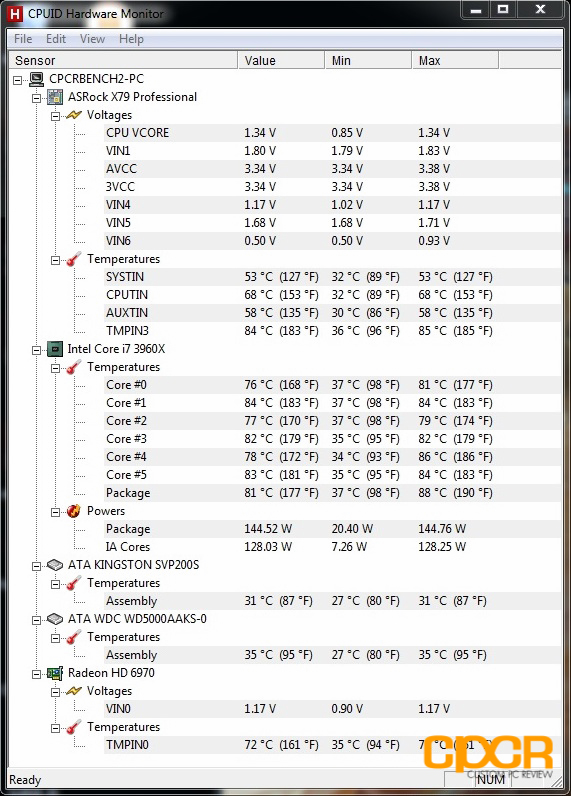Close the CPUID Hardware Monitor window
The width and height of the screenshot is (571, 796).
pos(540,10)
